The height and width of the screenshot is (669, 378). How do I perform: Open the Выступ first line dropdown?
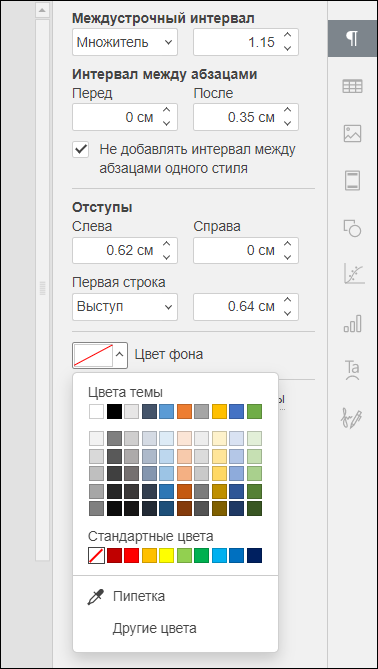125,307
